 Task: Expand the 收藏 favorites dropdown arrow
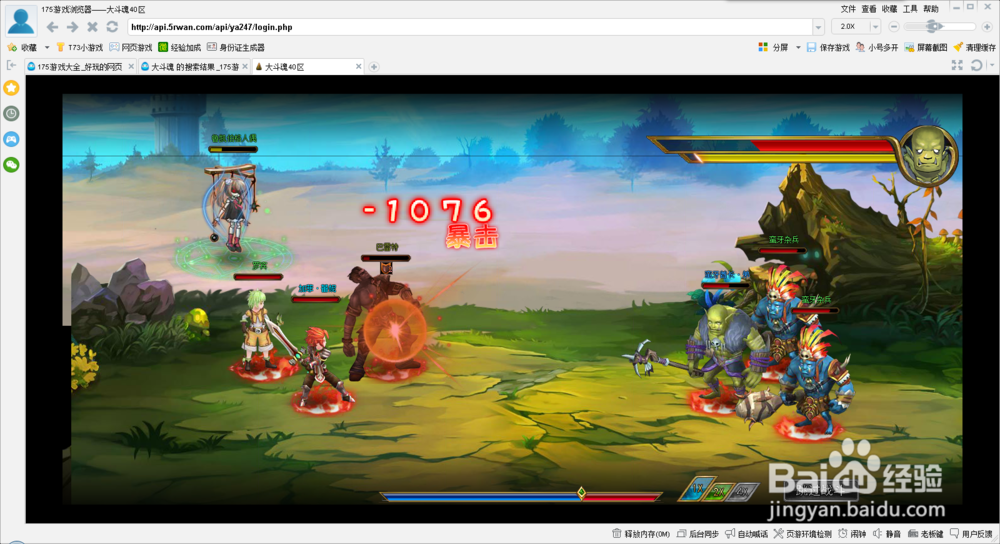click(x=47, y=48)
